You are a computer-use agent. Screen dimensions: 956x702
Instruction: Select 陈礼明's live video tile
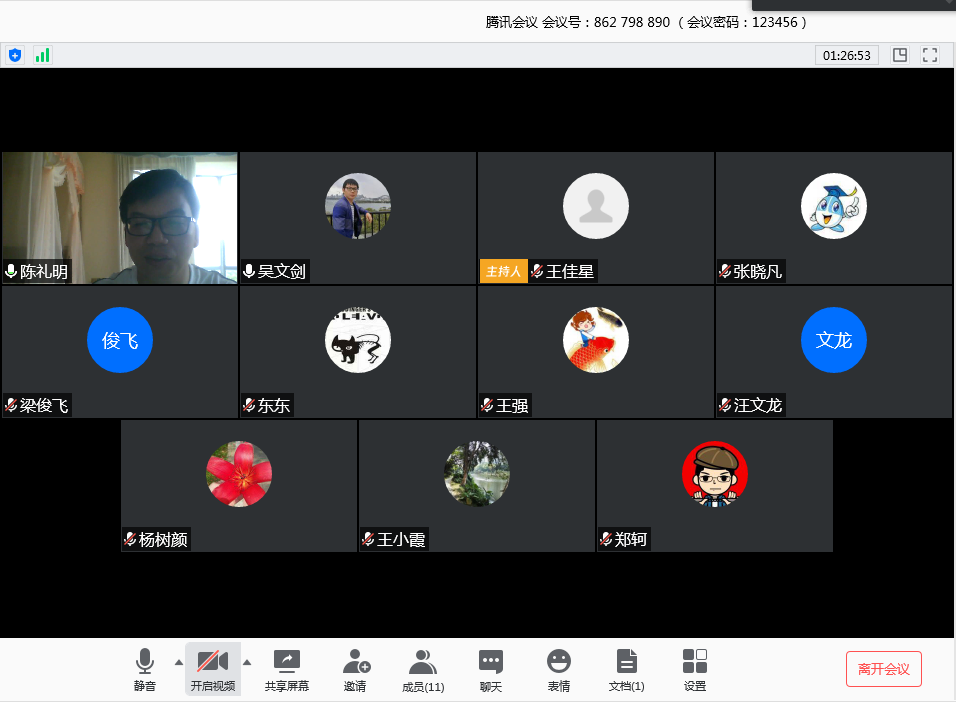(120, 218)
